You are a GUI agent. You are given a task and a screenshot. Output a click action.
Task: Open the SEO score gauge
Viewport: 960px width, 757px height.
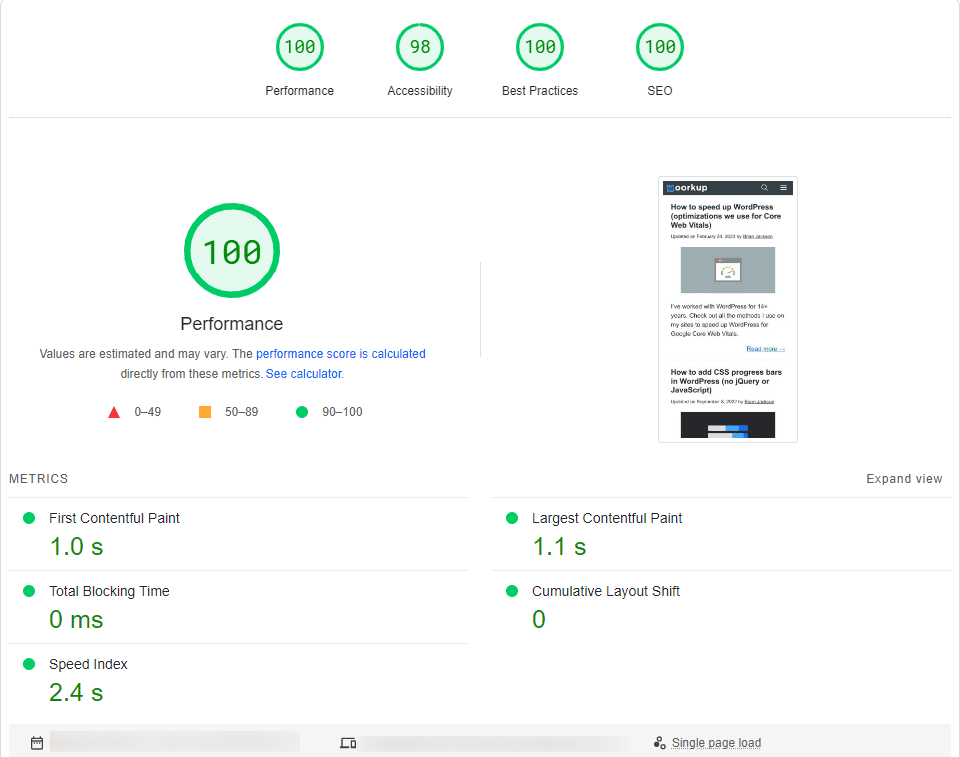tap(660, 47)
